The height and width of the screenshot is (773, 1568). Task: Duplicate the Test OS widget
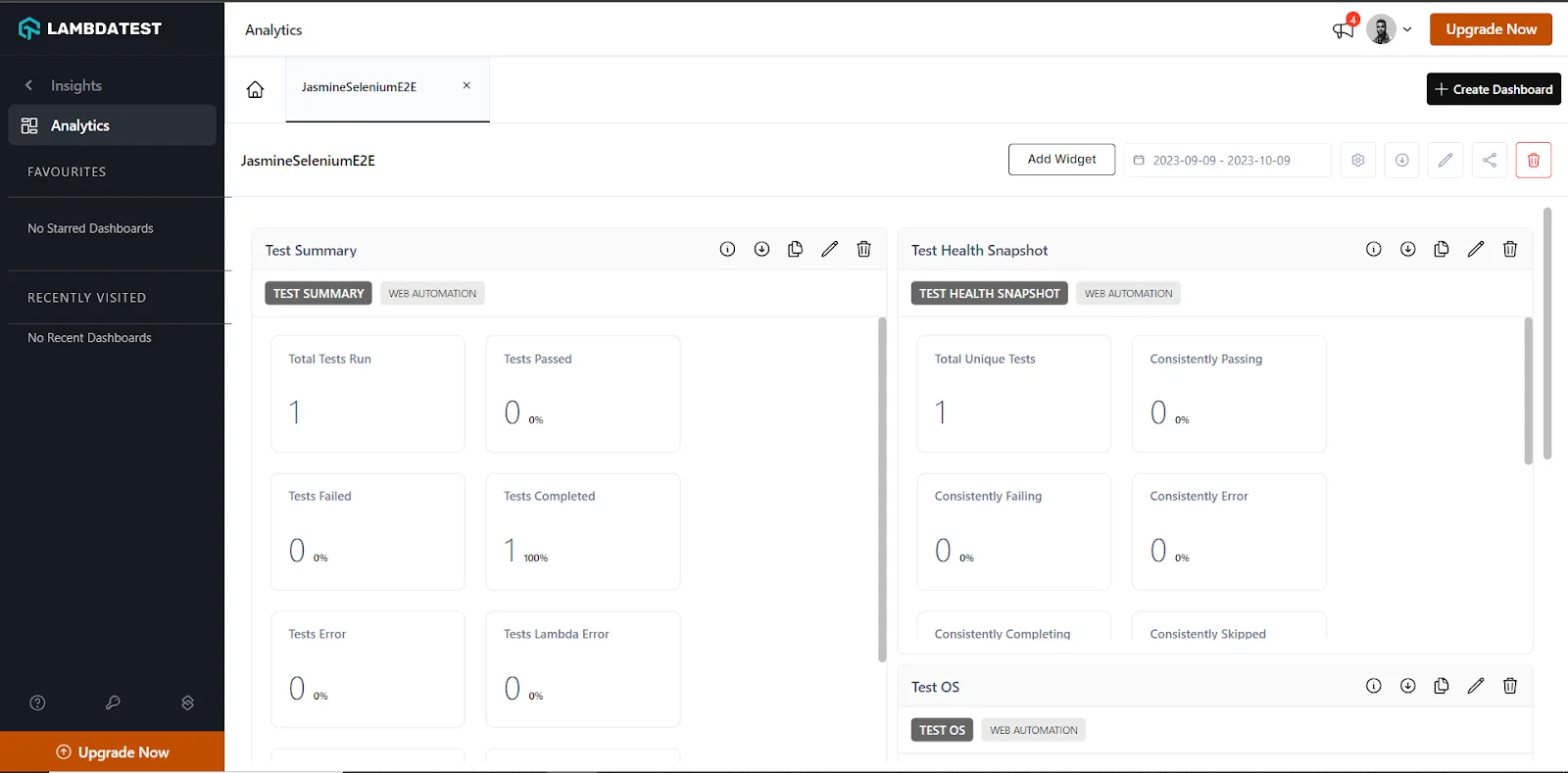(1442, 686)
